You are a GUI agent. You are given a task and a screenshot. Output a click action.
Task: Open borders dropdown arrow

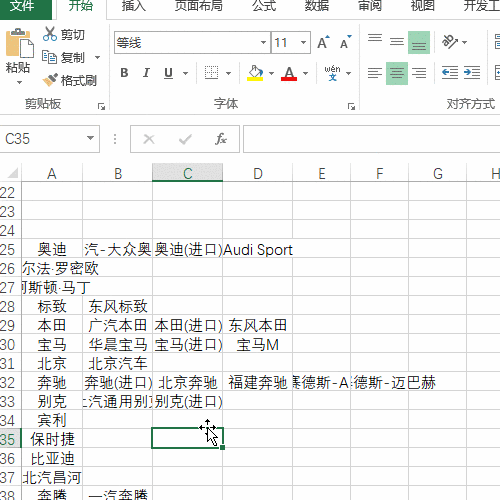[x=228, y=73]
